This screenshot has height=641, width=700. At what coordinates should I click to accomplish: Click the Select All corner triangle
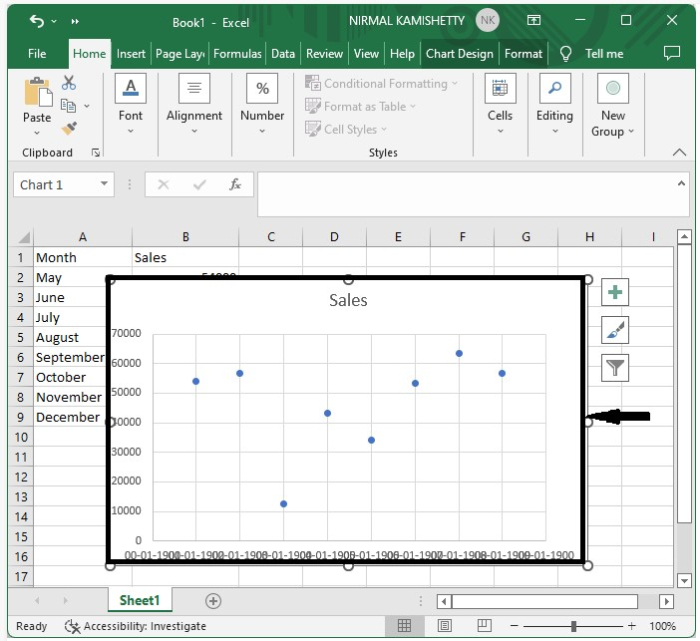pyautogui.click(x=24, y=237)
